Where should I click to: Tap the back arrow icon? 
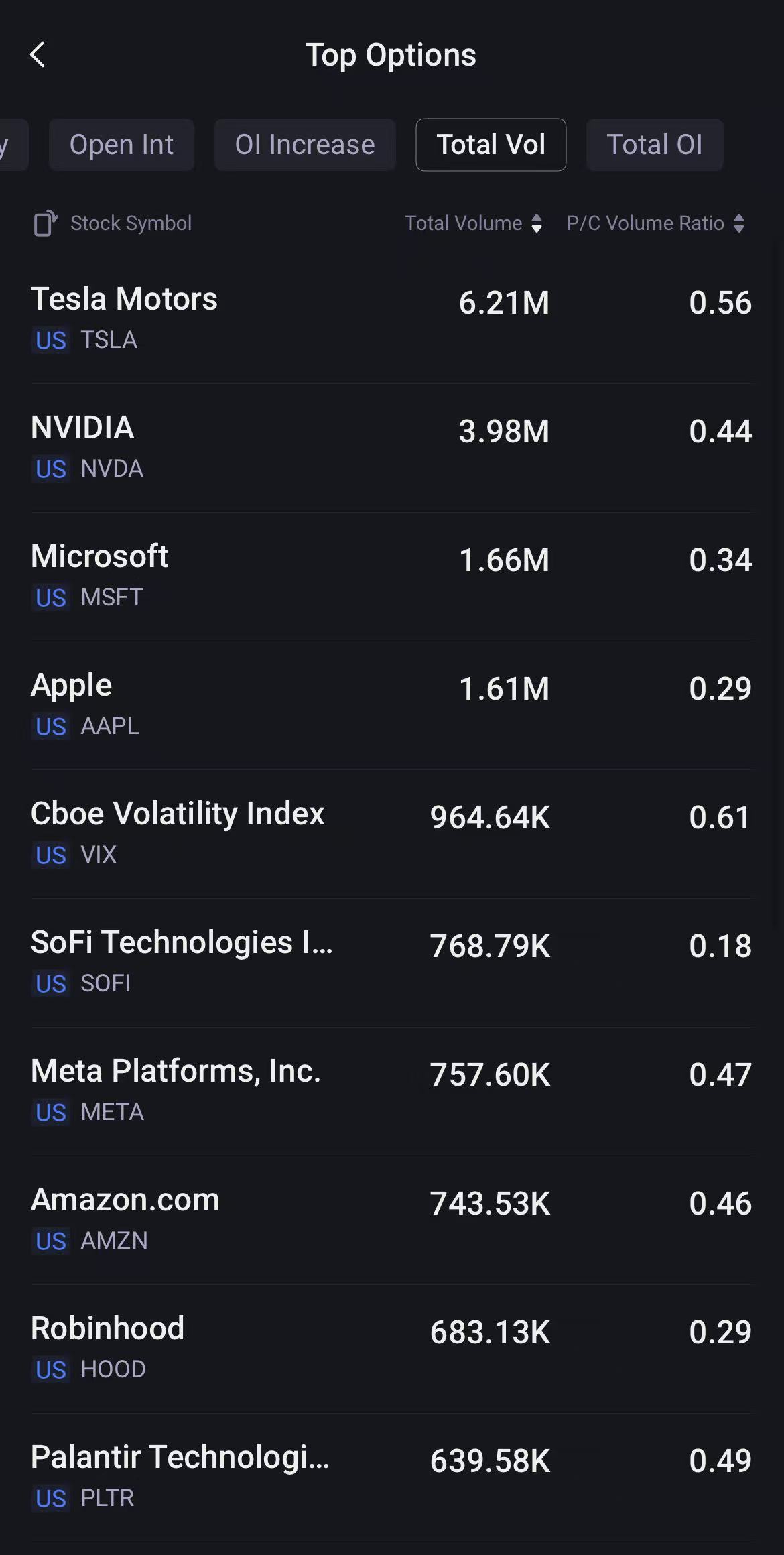tap(38, 55)
